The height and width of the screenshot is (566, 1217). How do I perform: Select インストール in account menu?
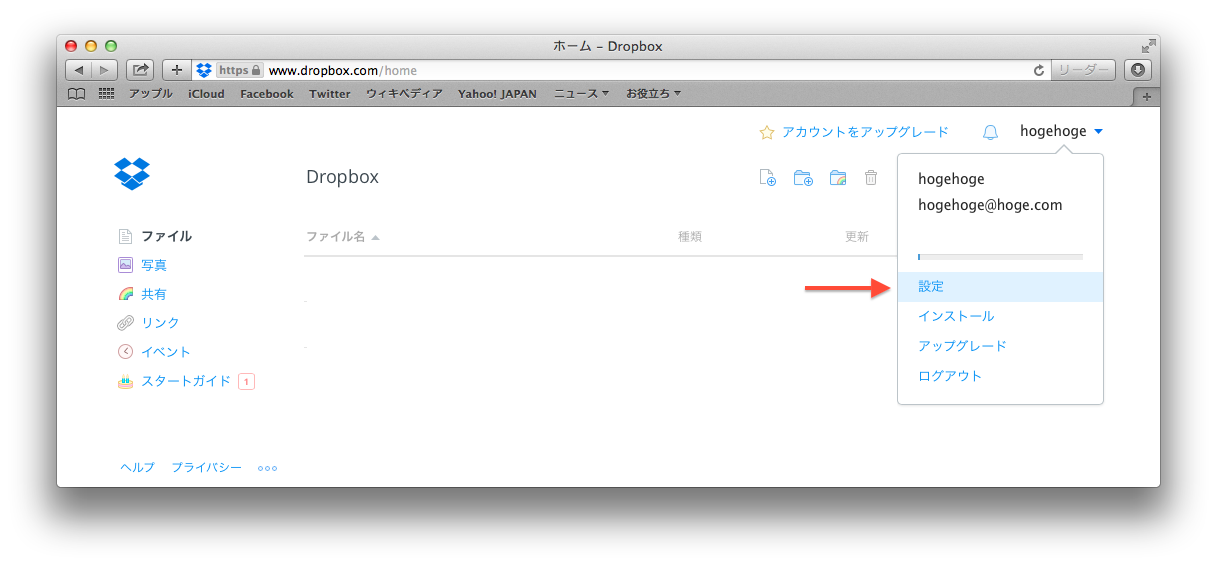pos(1000,316)
